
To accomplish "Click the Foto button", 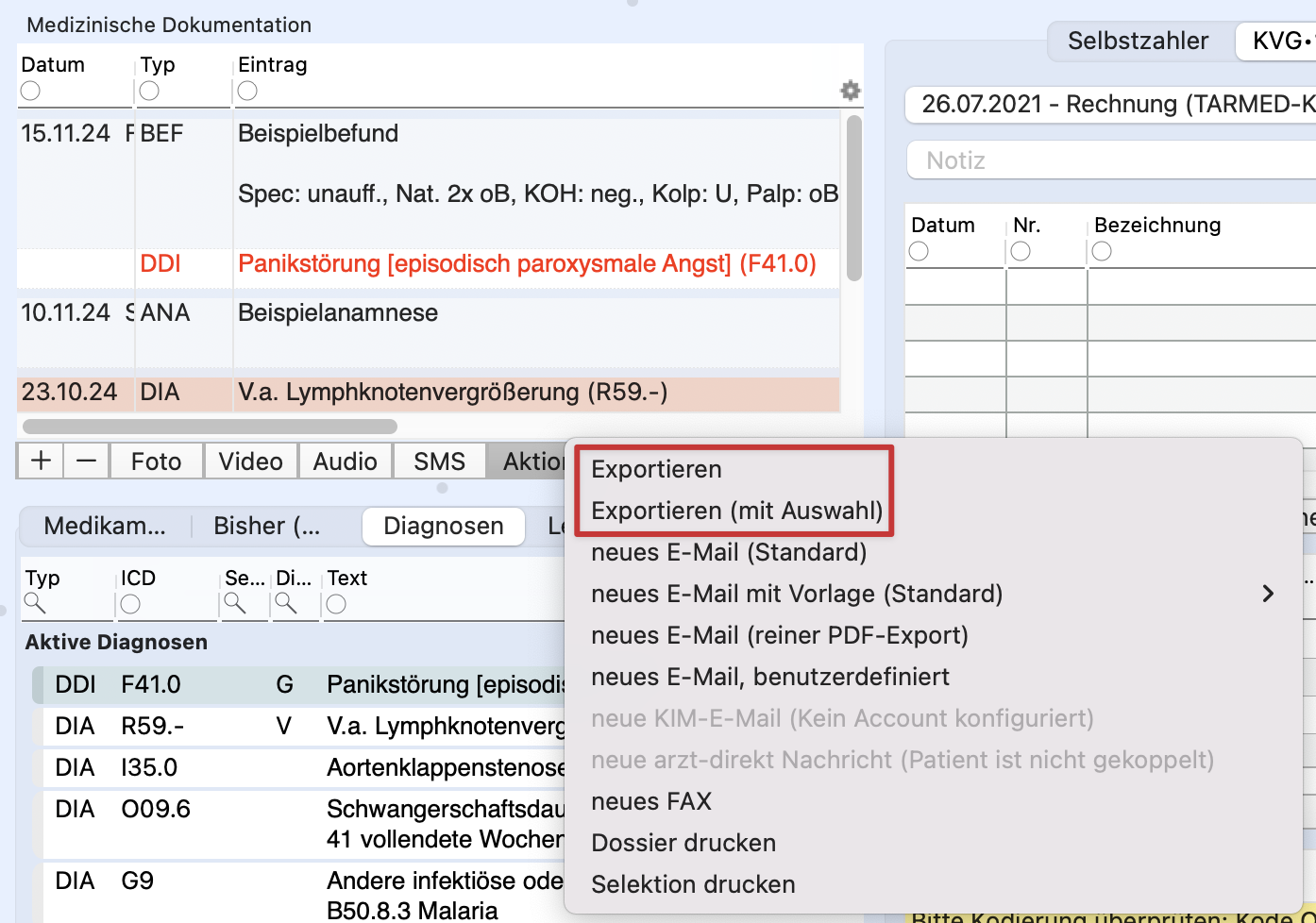I will click(156, 461).
